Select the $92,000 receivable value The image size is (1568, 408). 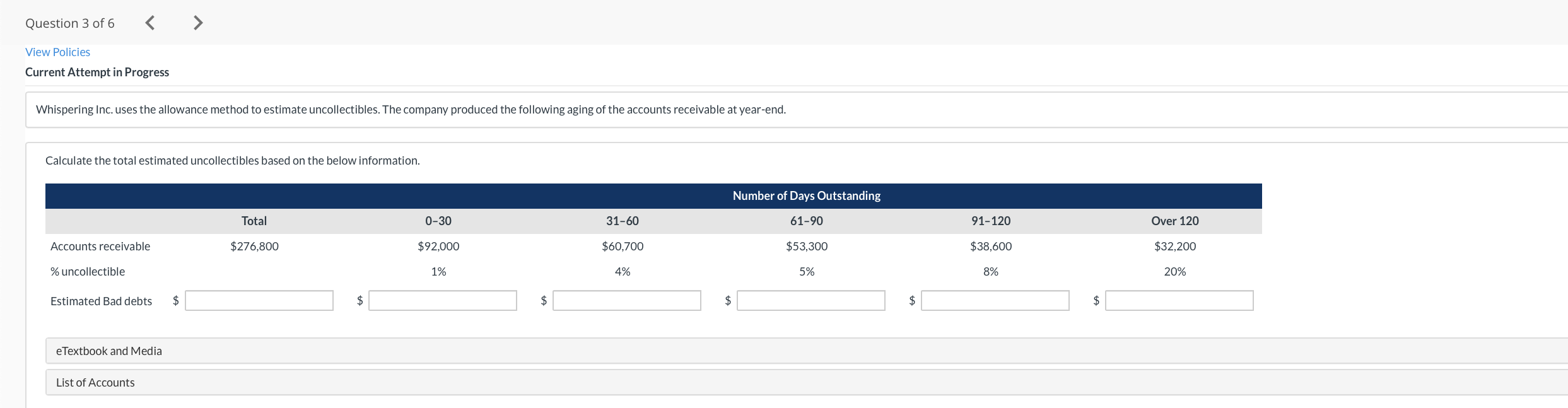point(438,247)
